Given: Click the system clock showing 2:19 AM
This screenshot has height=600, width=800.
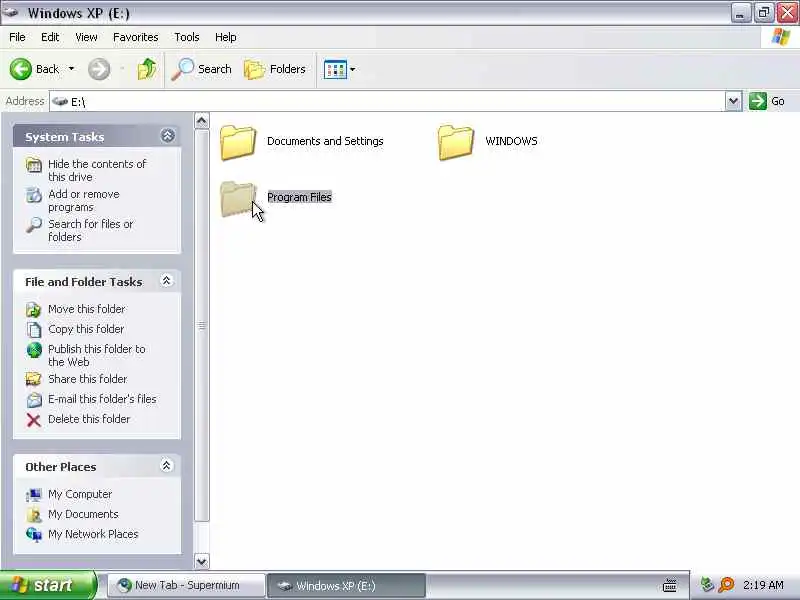Looking at the screenshot, I should [763, 585].
